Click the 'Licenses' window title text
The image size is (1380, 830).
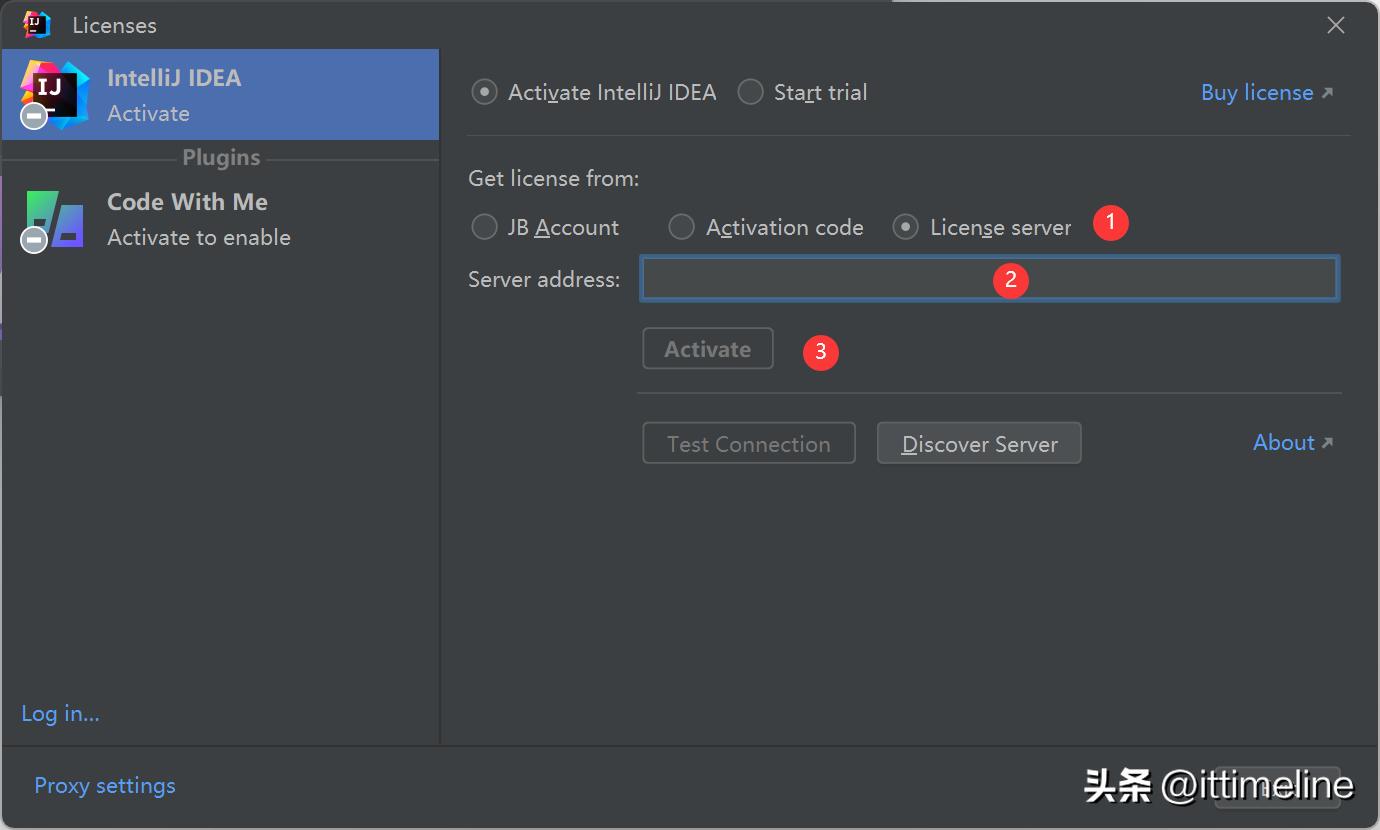pyautogui.click(x=114, y=25)
